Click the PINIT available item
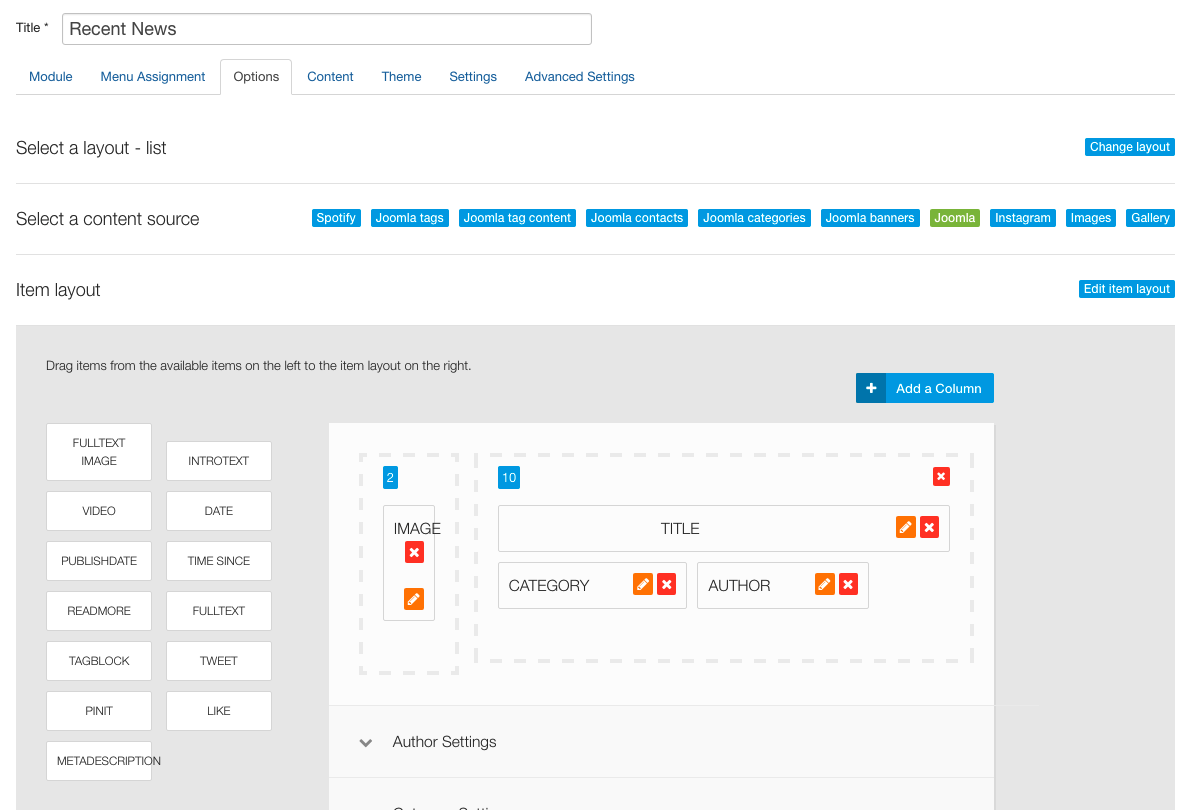Image resolution: width=1190 pixels, height=810 pixels. (x=99, y=711)
